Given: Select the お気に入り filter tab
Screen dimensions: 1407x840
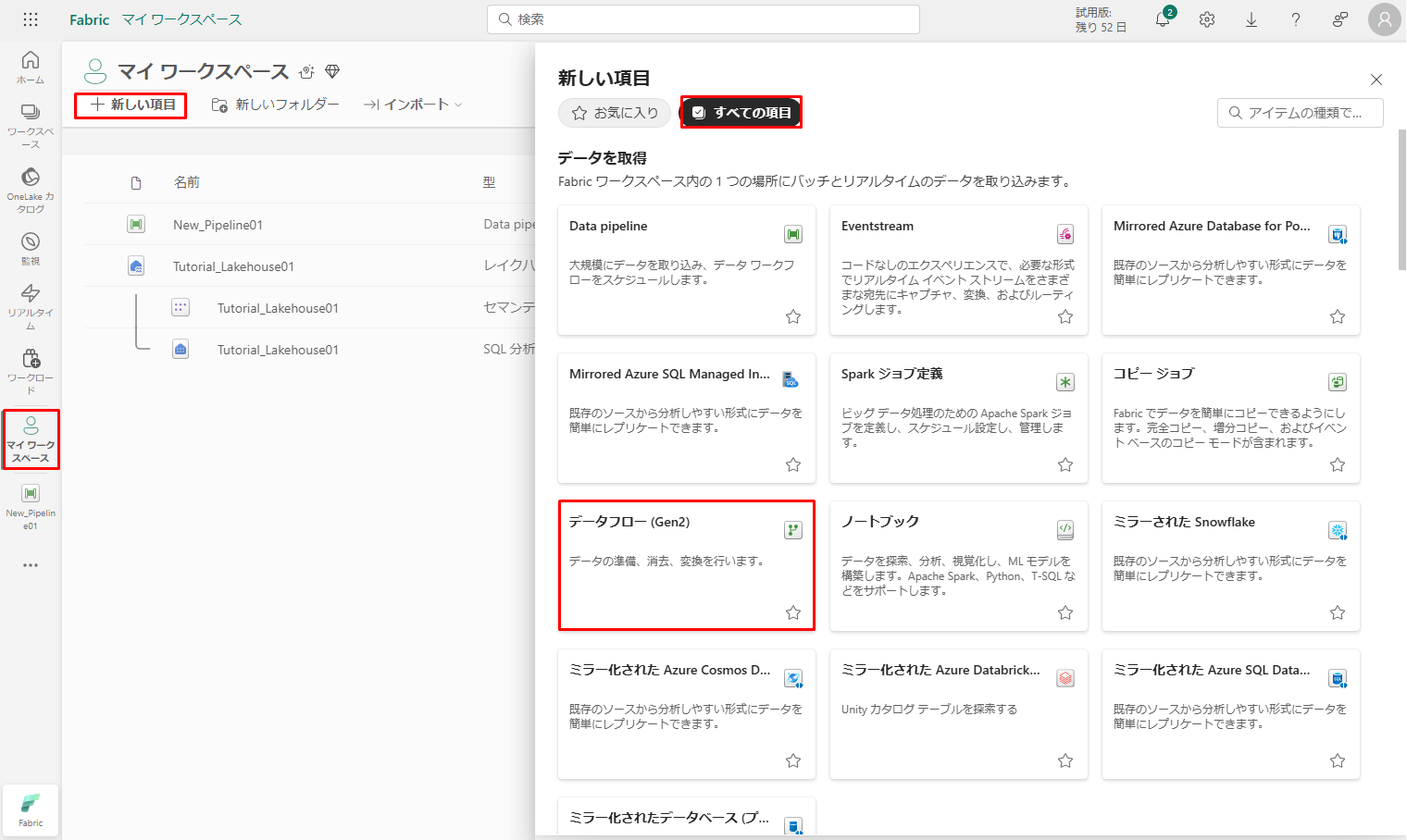Looking at the screenshot, I should [615, 113].
